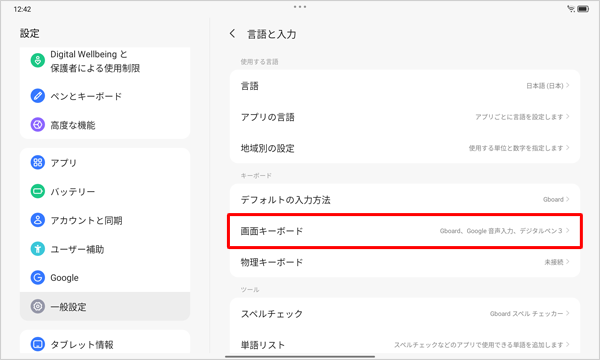Click the 12:42 clock in status bar
Screen dimensions: 600x360
pyautogui.click(x=22, y=9)
